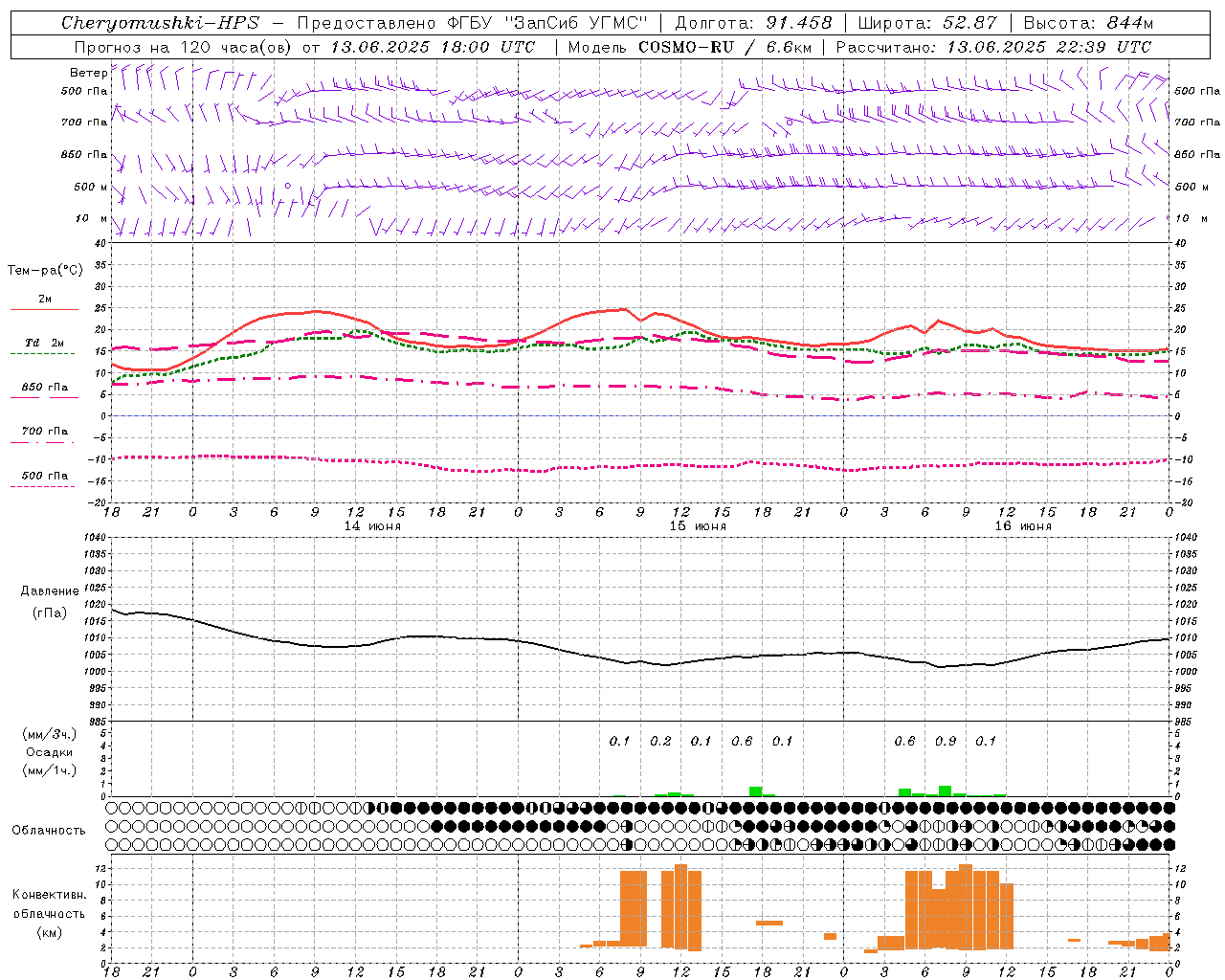Click the Долгота: 91.458 value

tap(753, 23)
